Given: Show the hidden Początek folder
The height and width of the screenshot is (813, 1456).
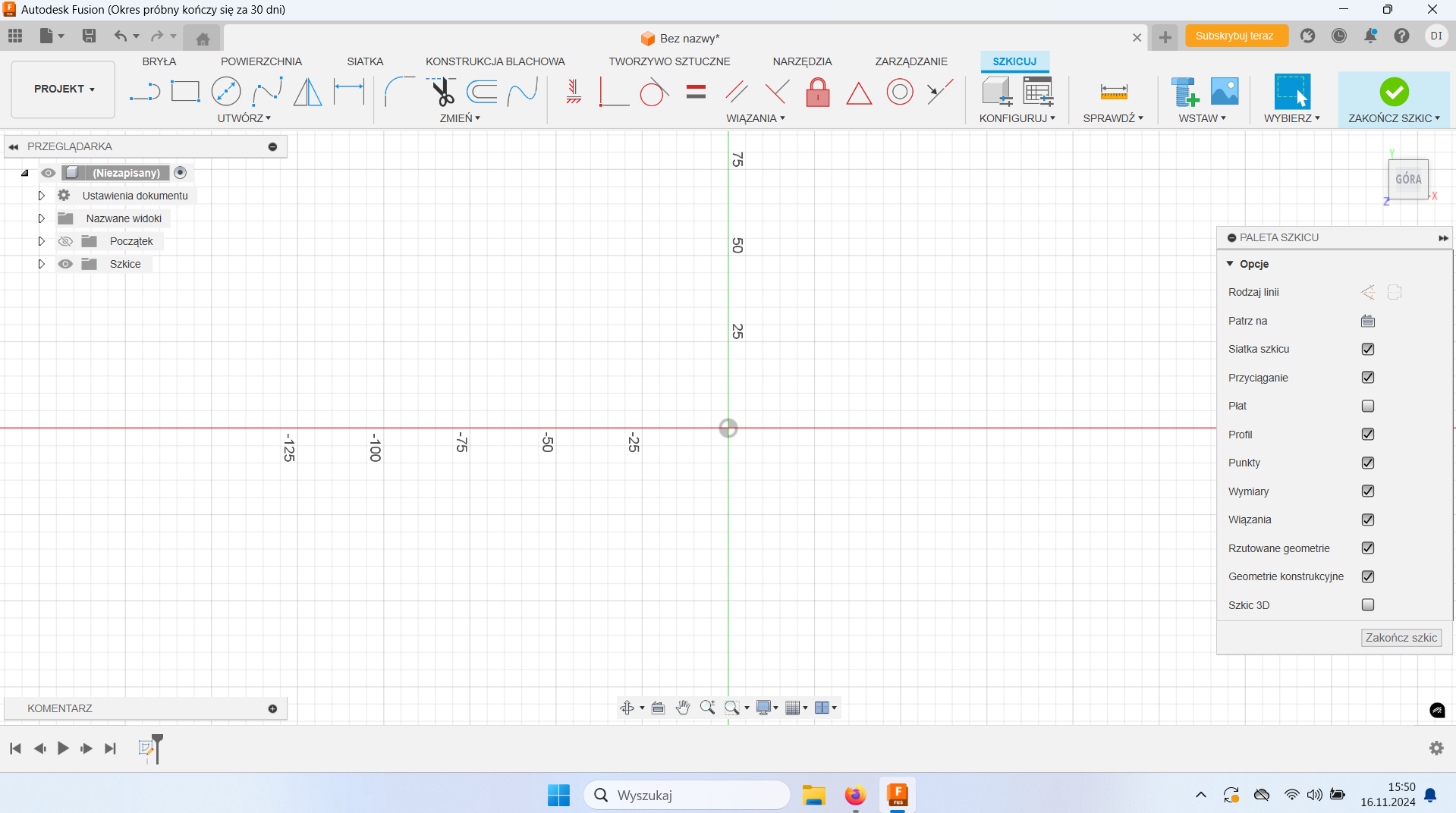Looking at the screenshot, I should pos(66,241).
